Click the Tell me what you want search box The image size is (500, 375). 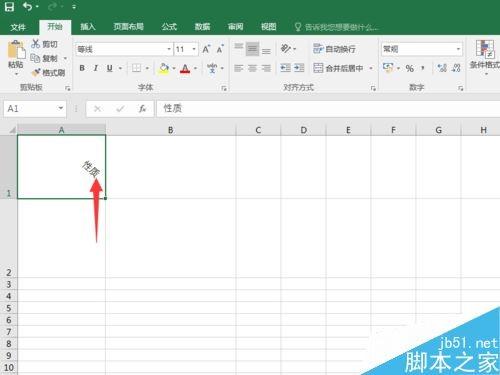[x=337, y=27]
